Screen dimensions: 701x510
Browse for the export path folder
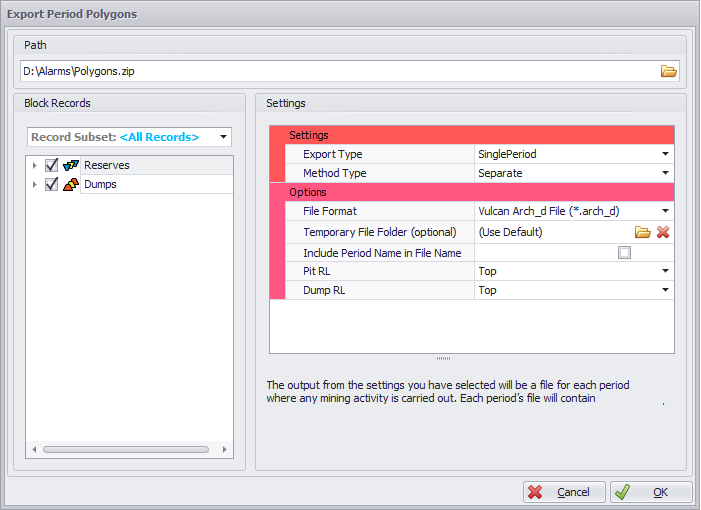(x=668, y=71)
